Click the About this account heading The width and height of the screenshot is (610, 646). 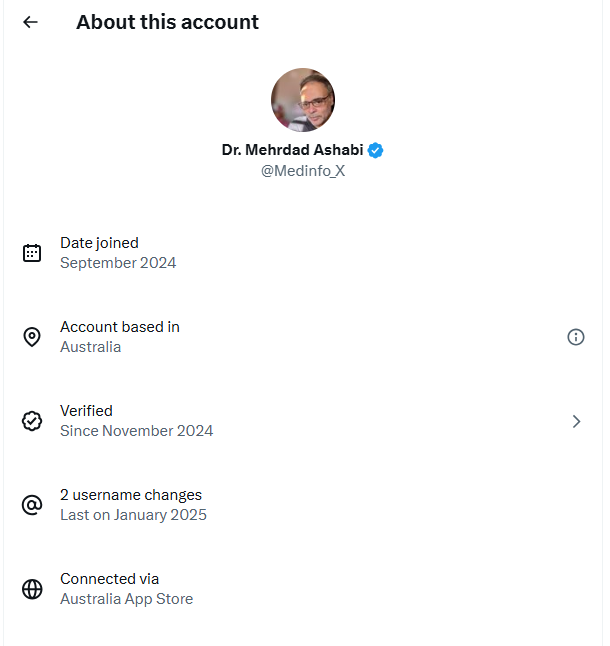(167, 22)
